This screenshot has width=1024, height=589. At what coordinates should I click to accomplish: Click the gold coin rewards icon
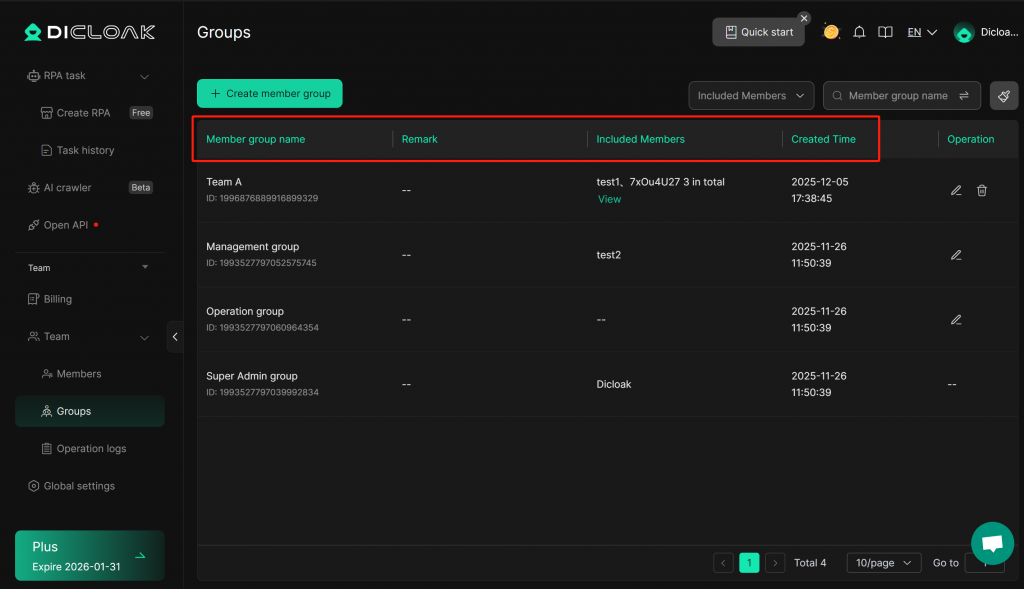(x=831, y=32)
